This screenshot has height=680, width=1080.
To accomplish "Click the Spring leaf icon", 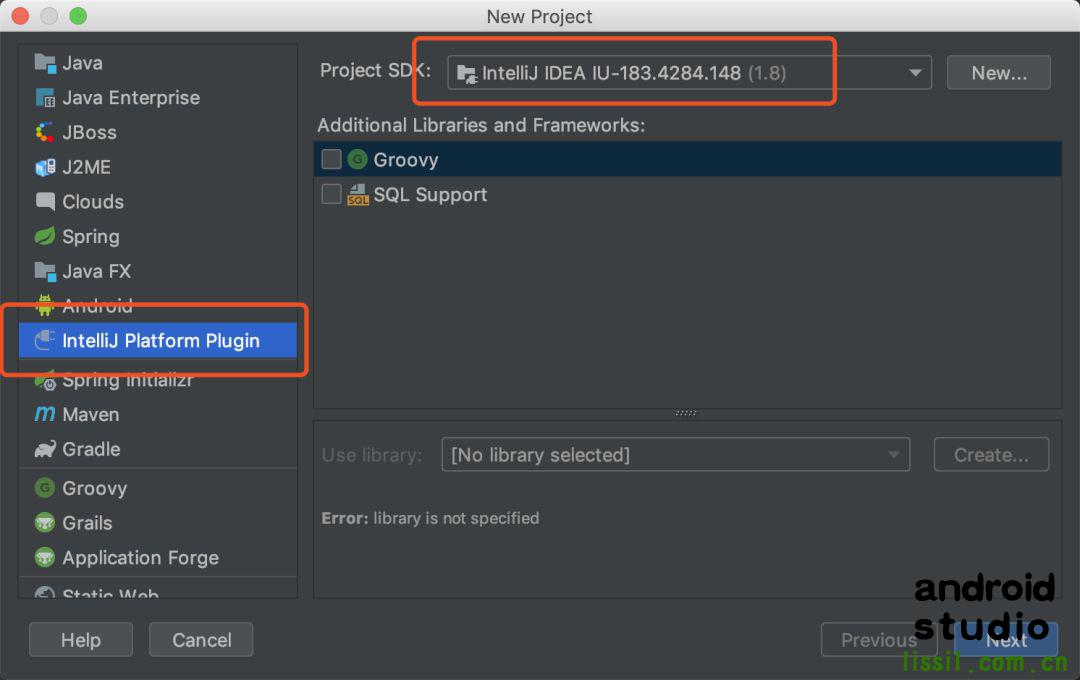I will coord(45,236).
